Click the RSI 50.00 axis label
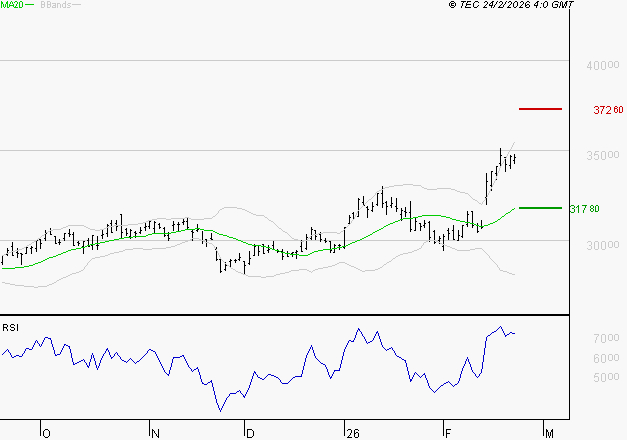Screen dimensions: 627x440 [x=606, y=377]
